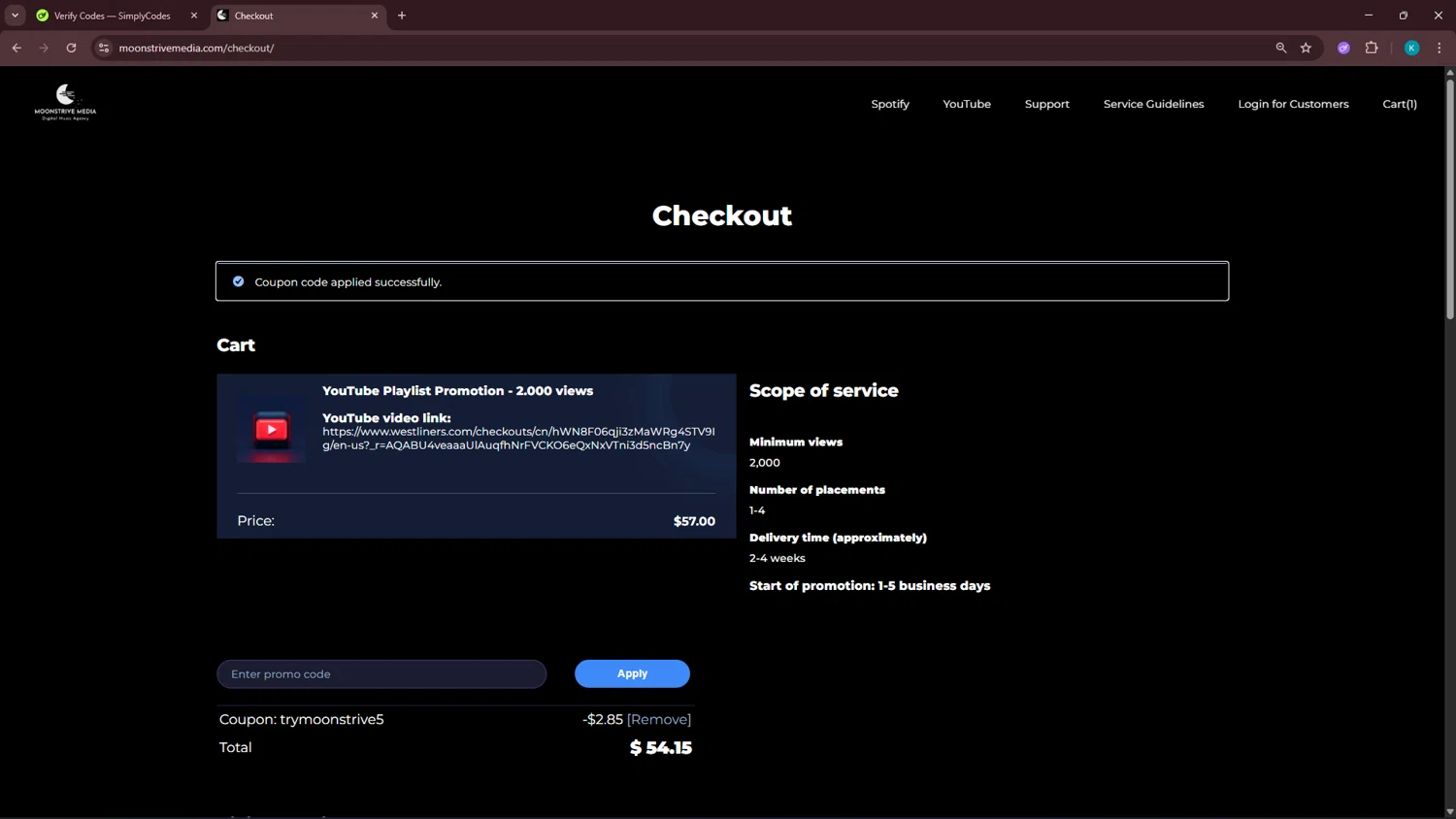Open site information icon in address bar

click(104, 48)
